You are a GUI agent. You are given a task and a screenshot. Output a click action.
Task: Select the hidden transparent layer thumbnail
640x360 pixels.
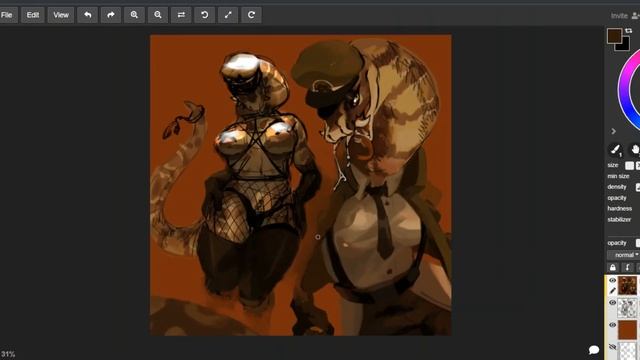tap(628, 351)
